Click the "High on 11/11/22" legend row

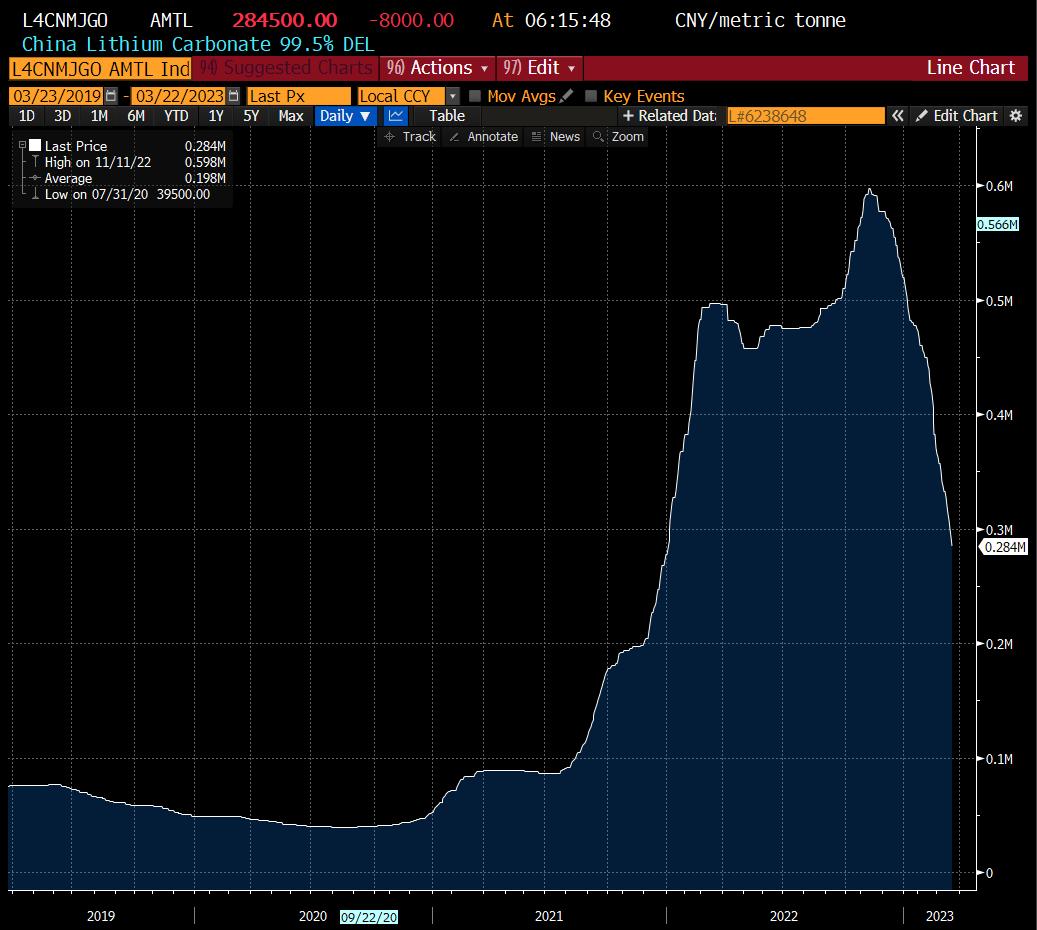124,162
